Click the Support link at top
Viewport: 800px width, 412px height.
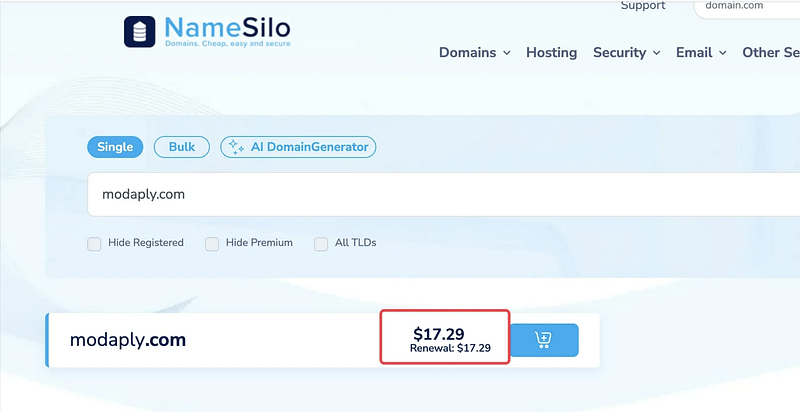[642, 6]
